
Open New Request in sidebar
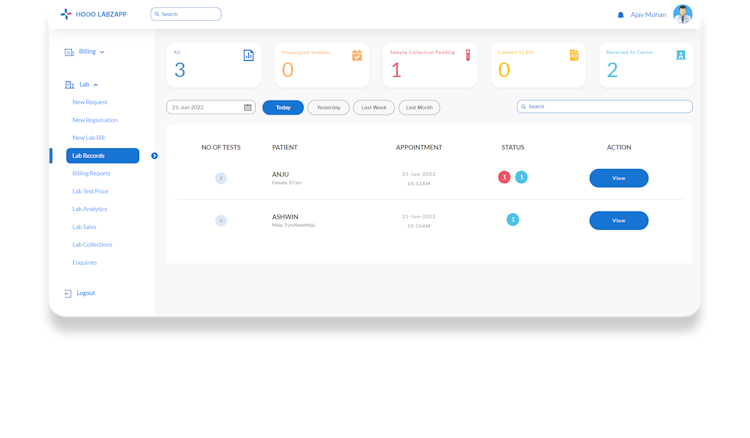[x=89, y=102]
